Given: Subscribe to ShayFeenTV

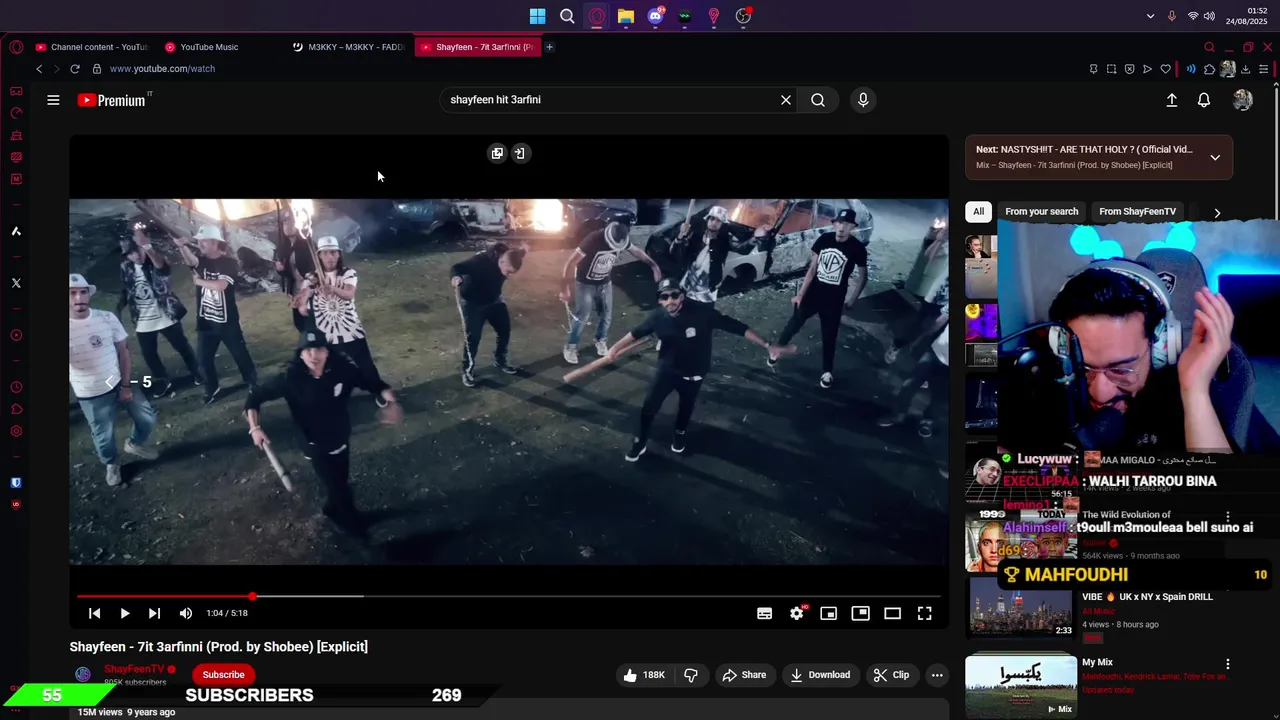Looking at the screenshot, I should [x=224, y=675].
